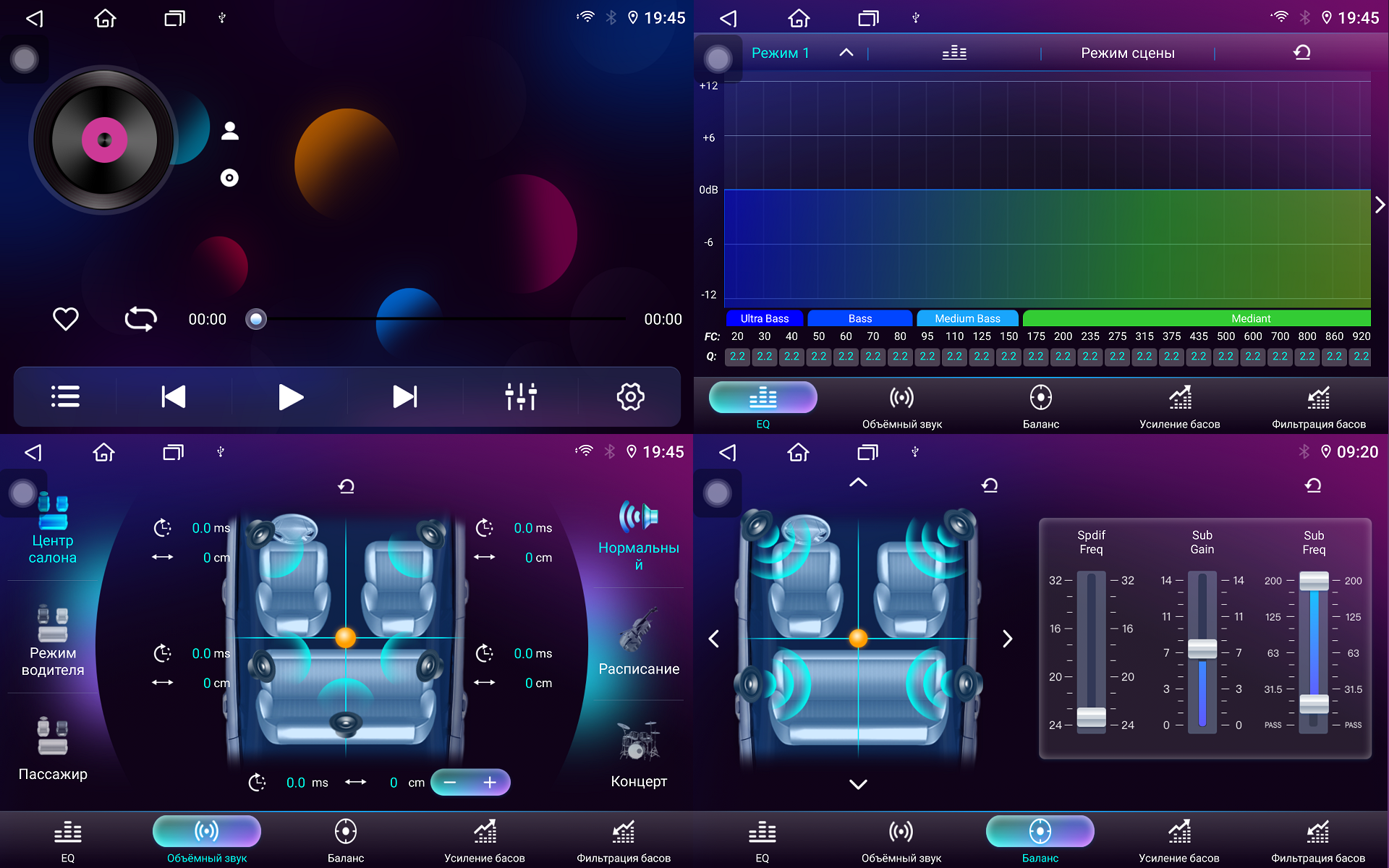Open the playlist list icon
This screenshot has height=868, width=1389.
[65, 396]
